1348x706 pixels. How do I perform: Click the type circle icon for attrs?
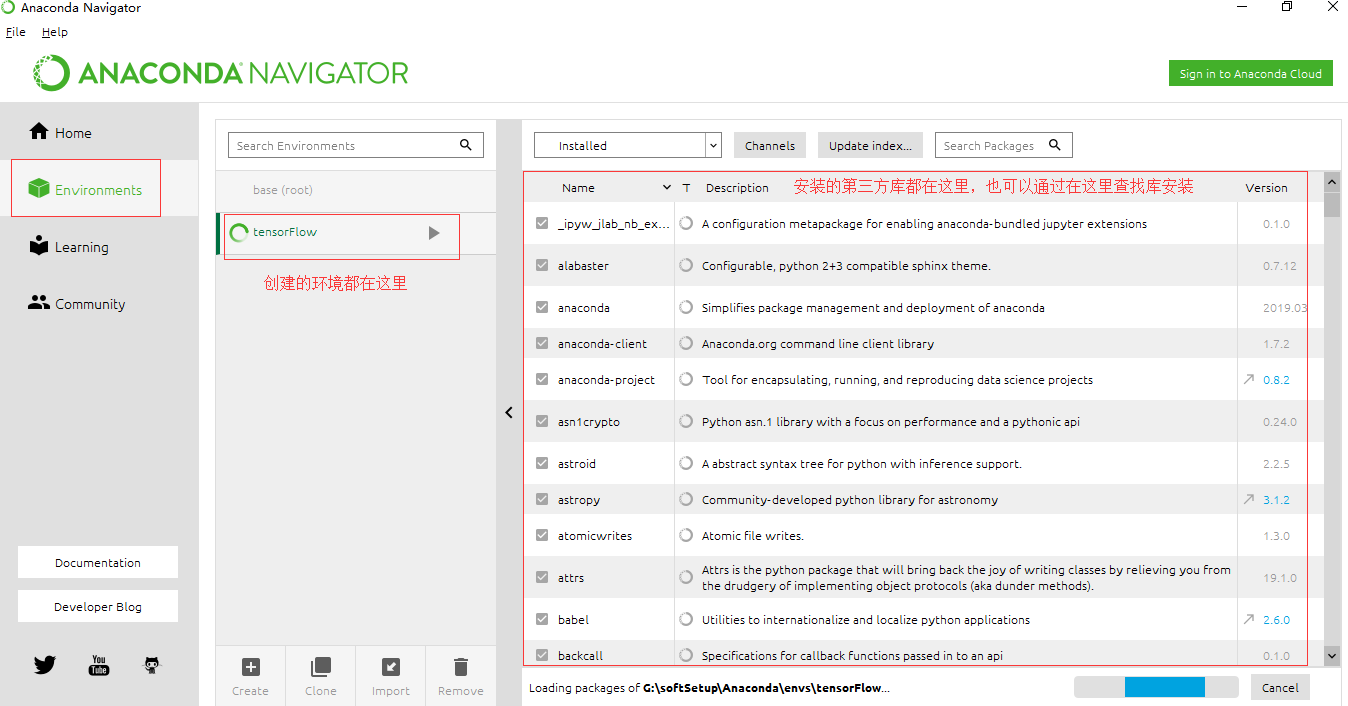point(686,578)
